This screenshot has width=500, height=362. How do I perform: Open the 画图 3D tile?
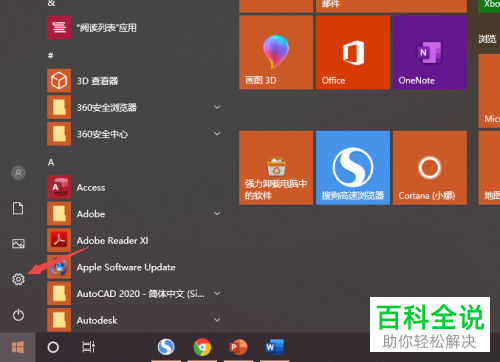276,52
